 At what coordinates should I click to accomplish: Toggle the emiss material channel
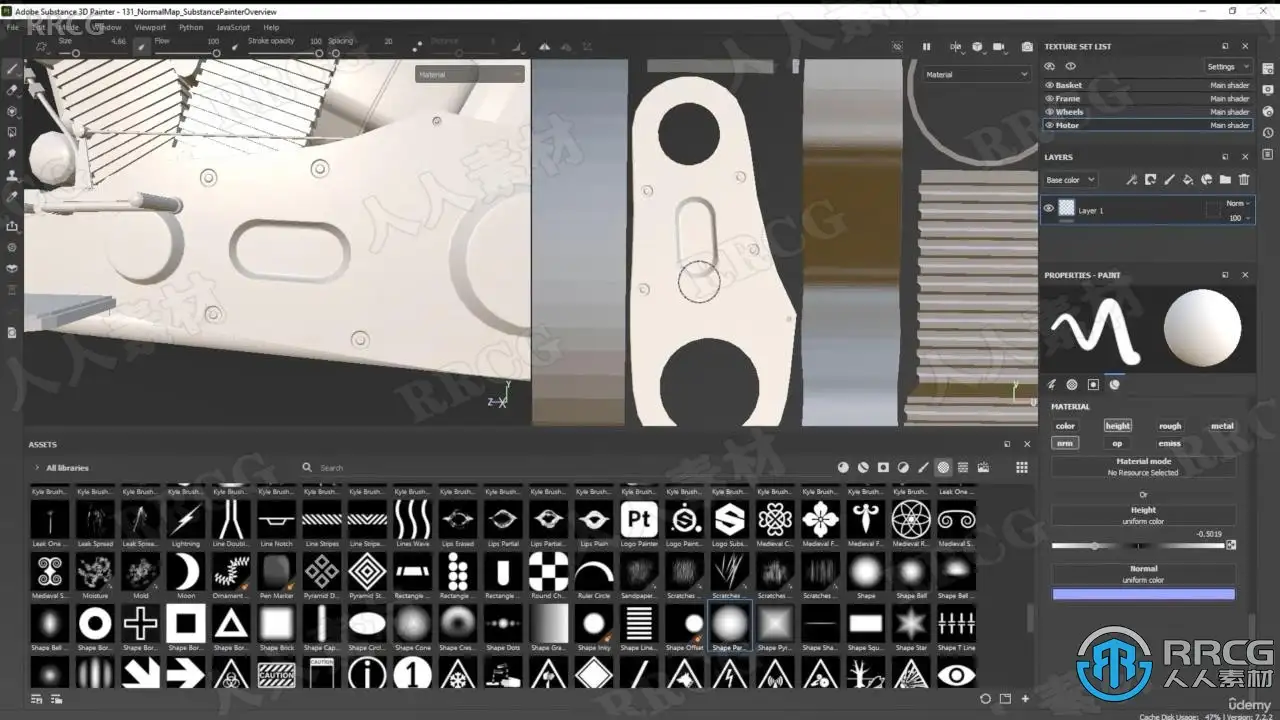[x=1169, y=443]
